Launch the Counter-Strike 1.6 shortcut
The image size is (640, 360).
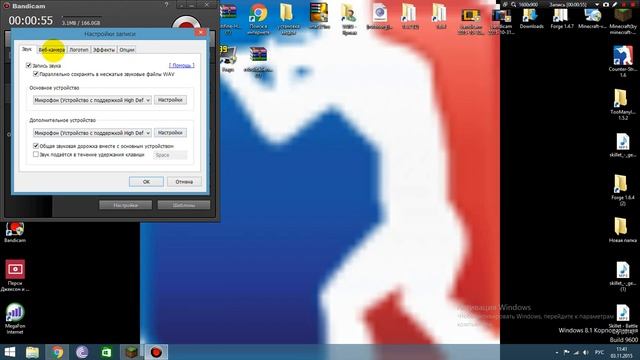[x=622, y=61]
